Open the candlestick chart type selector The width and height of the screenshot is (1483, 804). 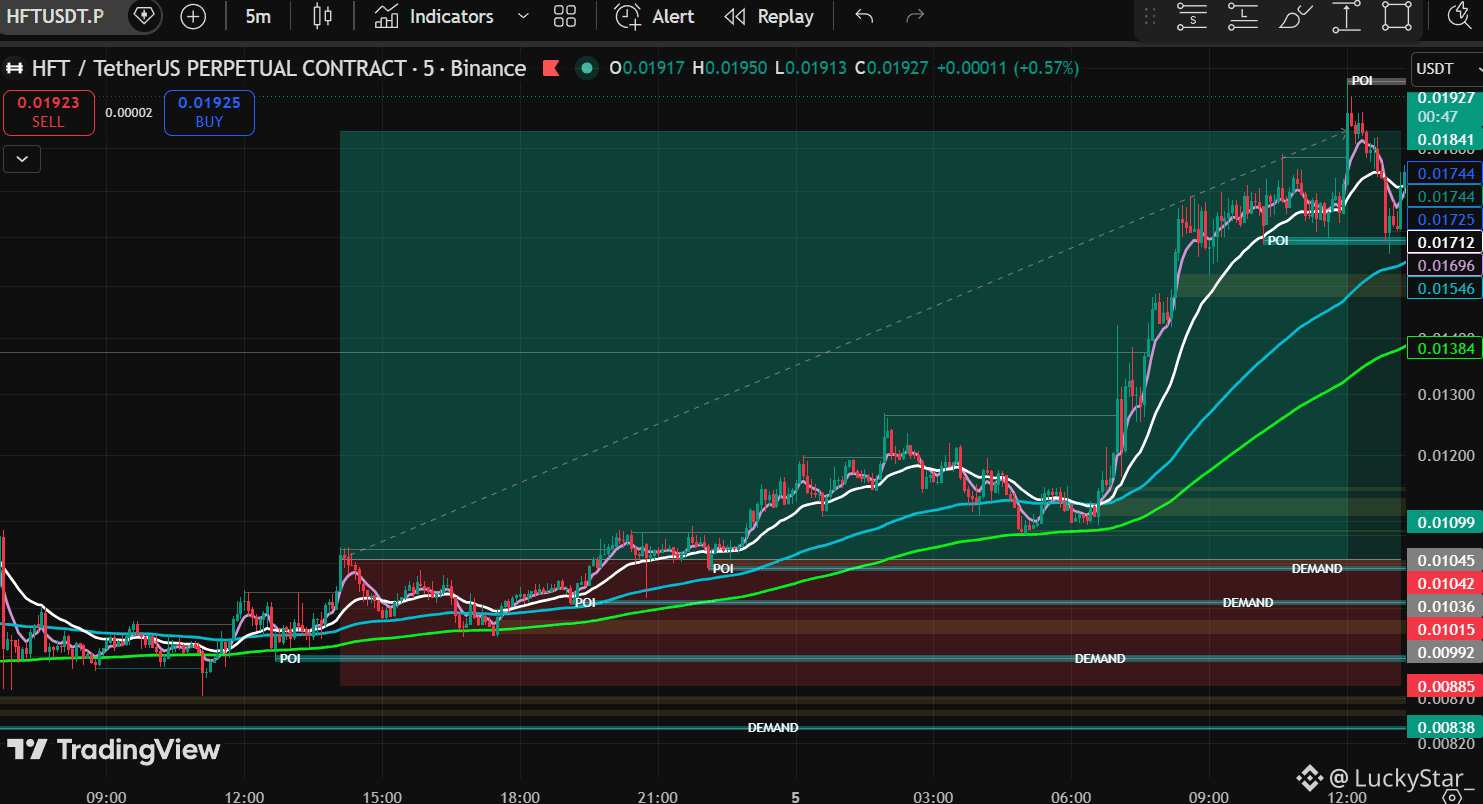[322, 16]
